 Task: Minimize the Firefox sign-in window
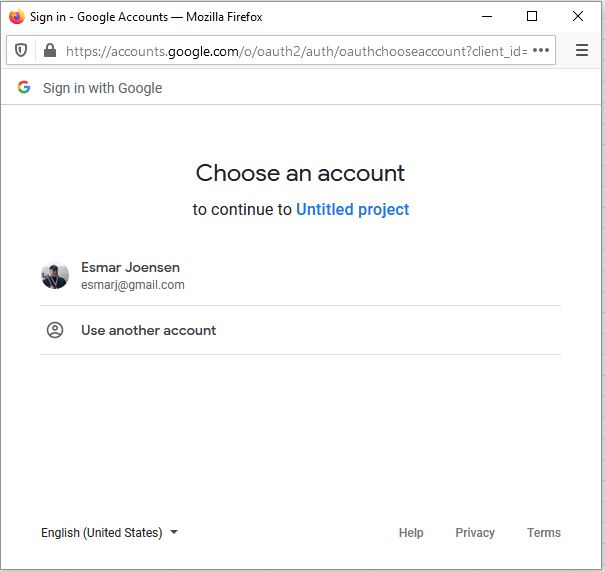tap(486, 16)
